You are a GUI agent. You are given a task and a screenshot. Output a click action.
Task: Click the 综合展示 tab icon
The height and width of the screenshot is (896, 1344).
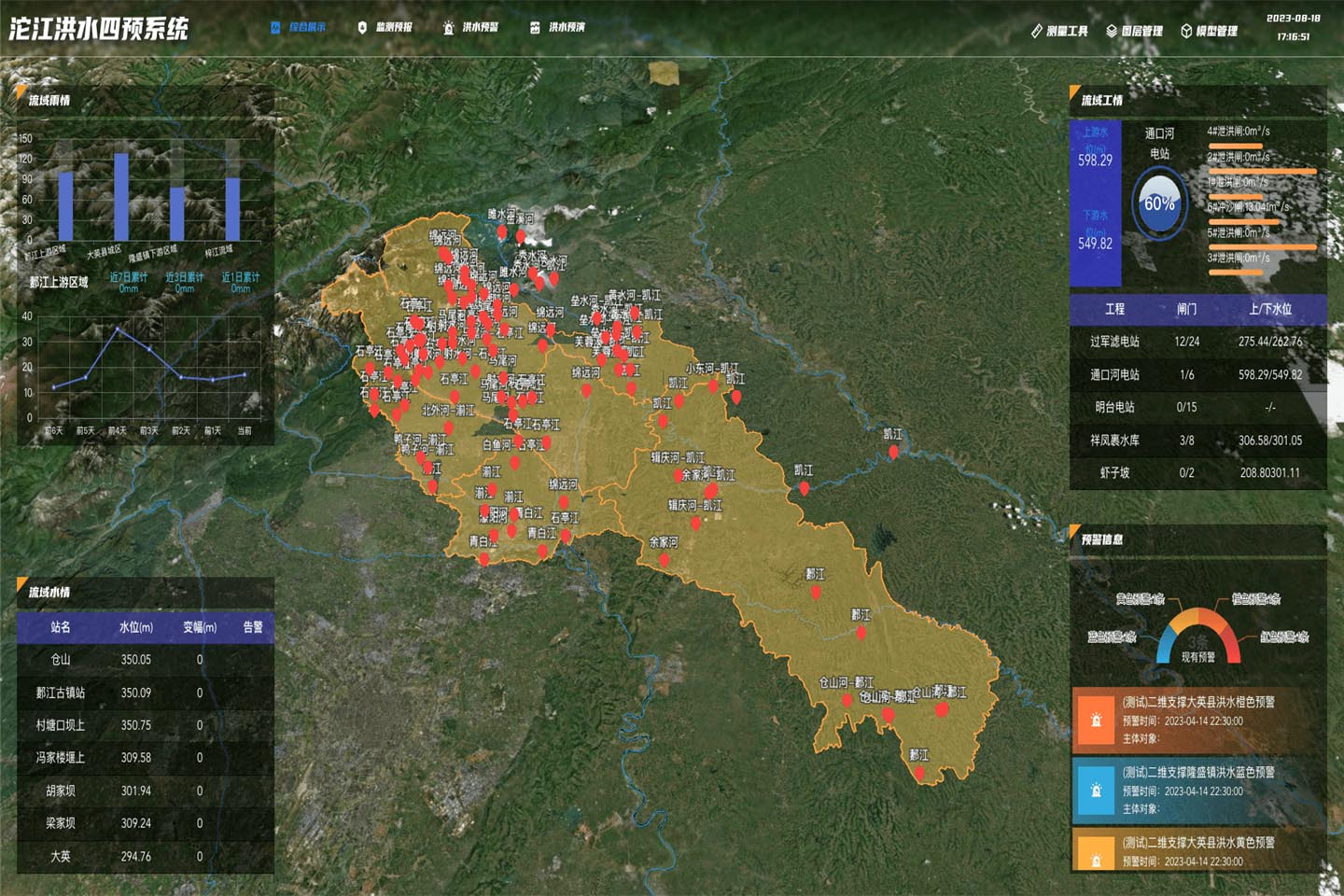click(275, 28)
